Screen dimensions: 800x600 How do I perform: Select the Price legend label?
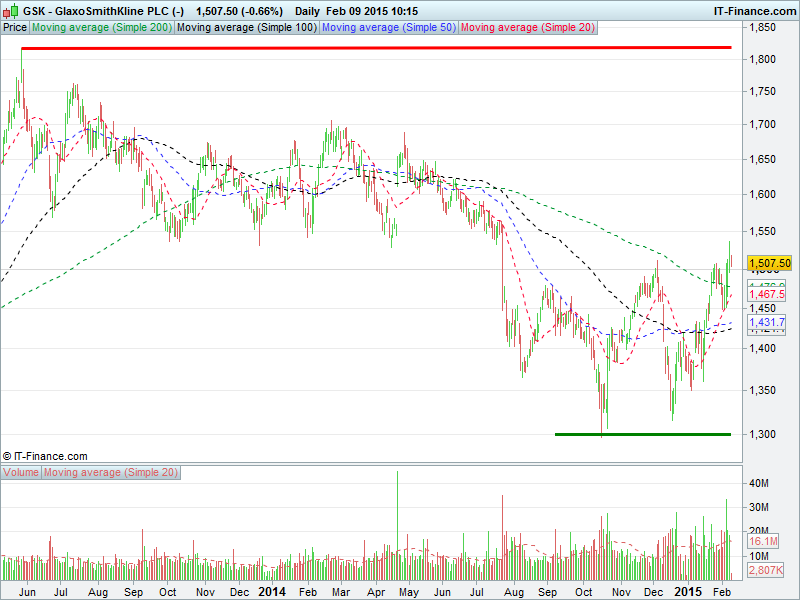point(15,27)
